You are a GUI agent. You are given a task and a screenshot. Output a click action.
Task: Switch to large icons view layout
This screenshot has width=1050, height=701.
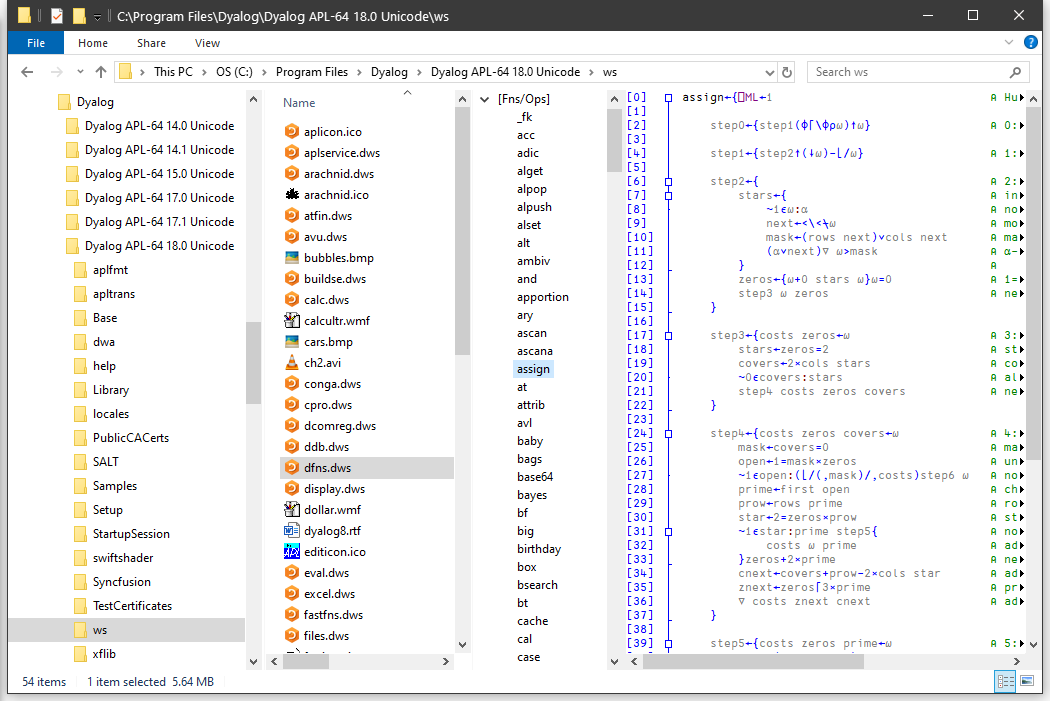click(x=1026, y=681)
